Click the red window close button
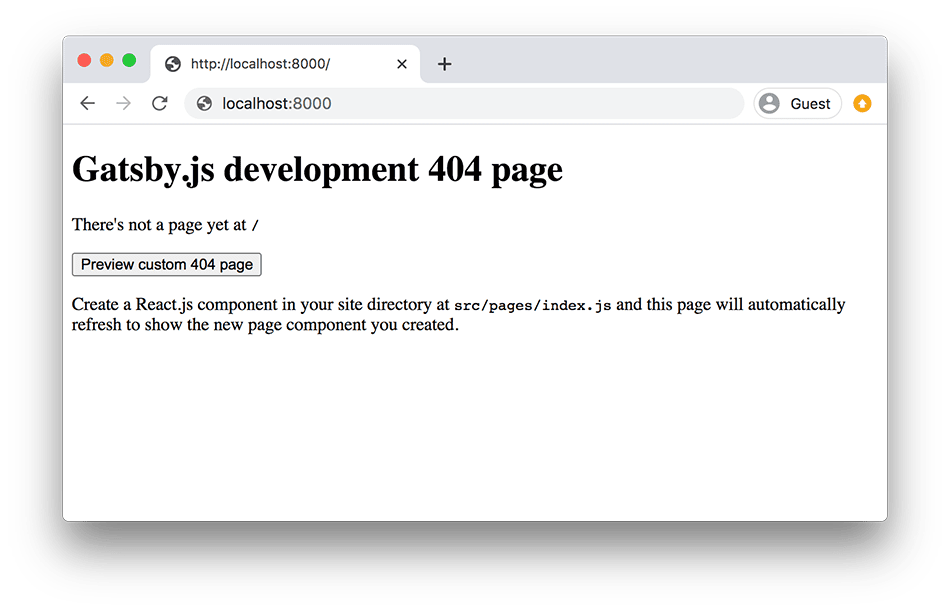 coord(84,60)
